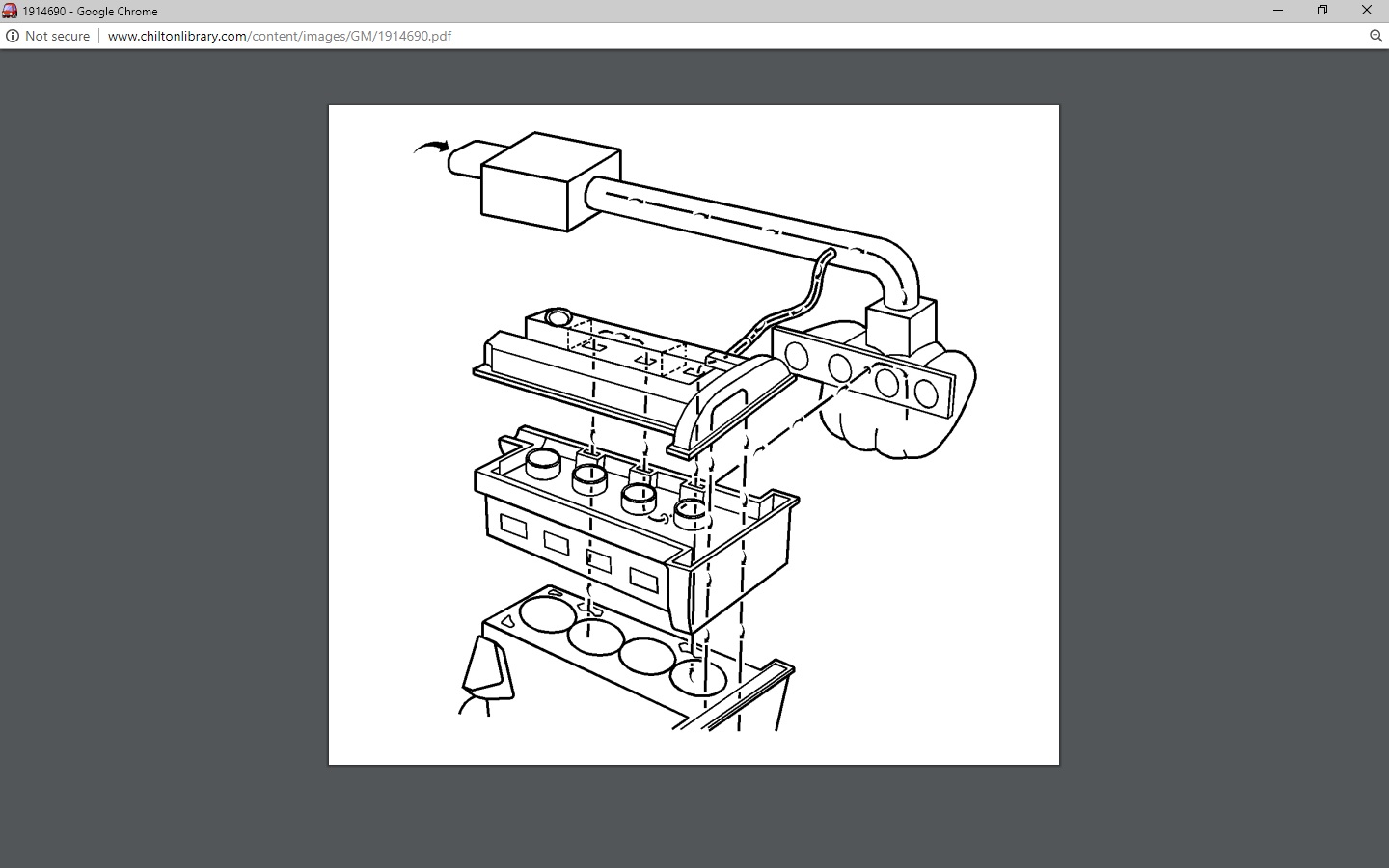
Task: Close the Chrome window
Action: [1367, 11]
